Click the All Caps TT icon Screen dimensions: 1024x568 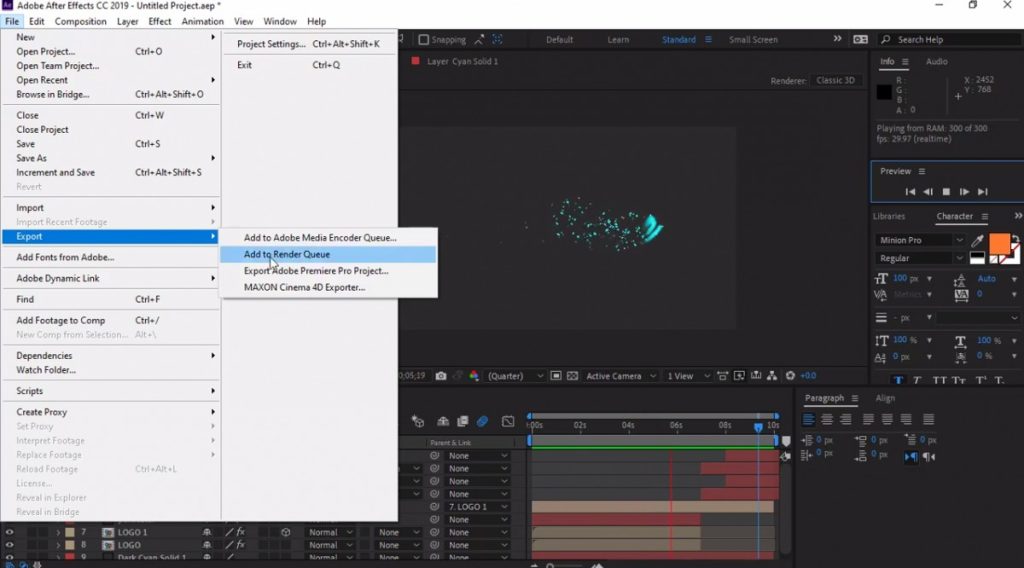coord(939,381)
